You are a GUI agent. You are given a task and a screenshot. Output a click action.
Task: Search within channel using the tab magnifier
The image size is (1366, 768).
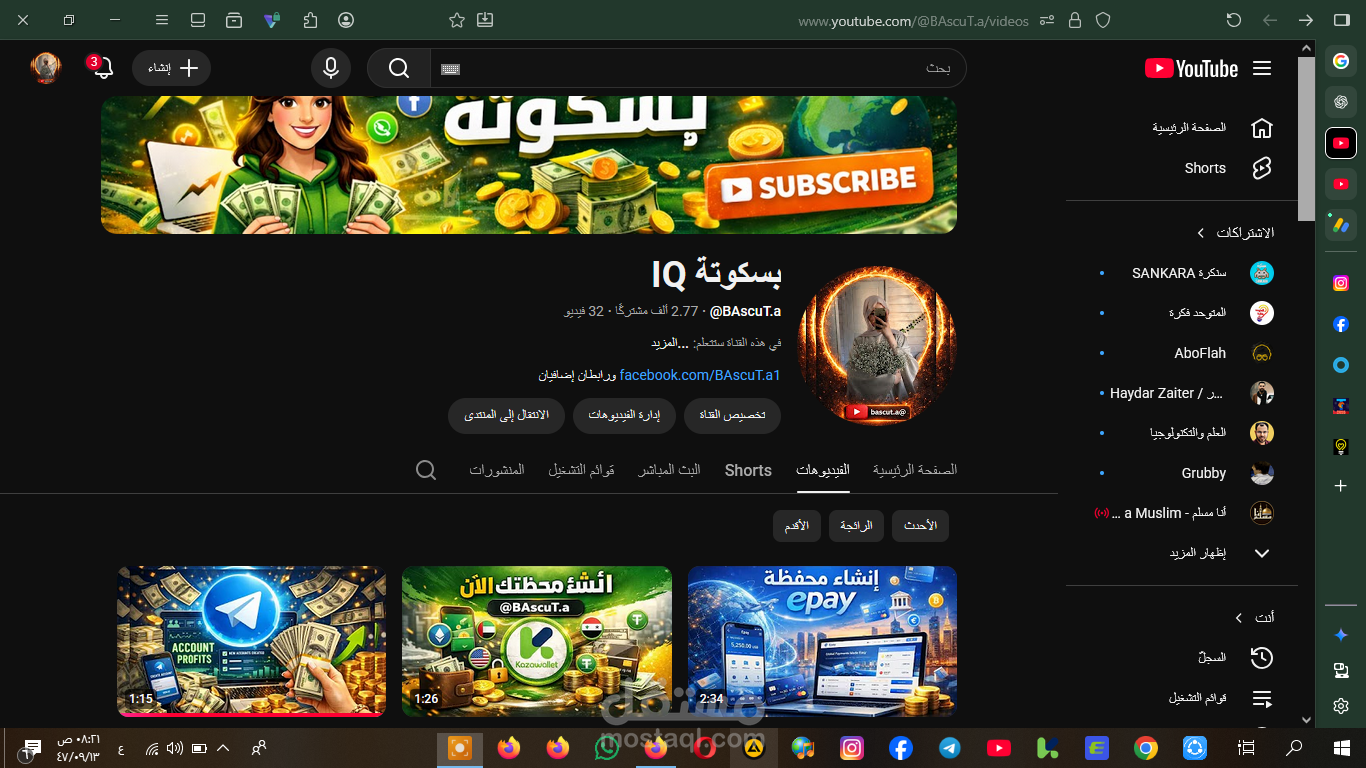[x=426, y=470]
